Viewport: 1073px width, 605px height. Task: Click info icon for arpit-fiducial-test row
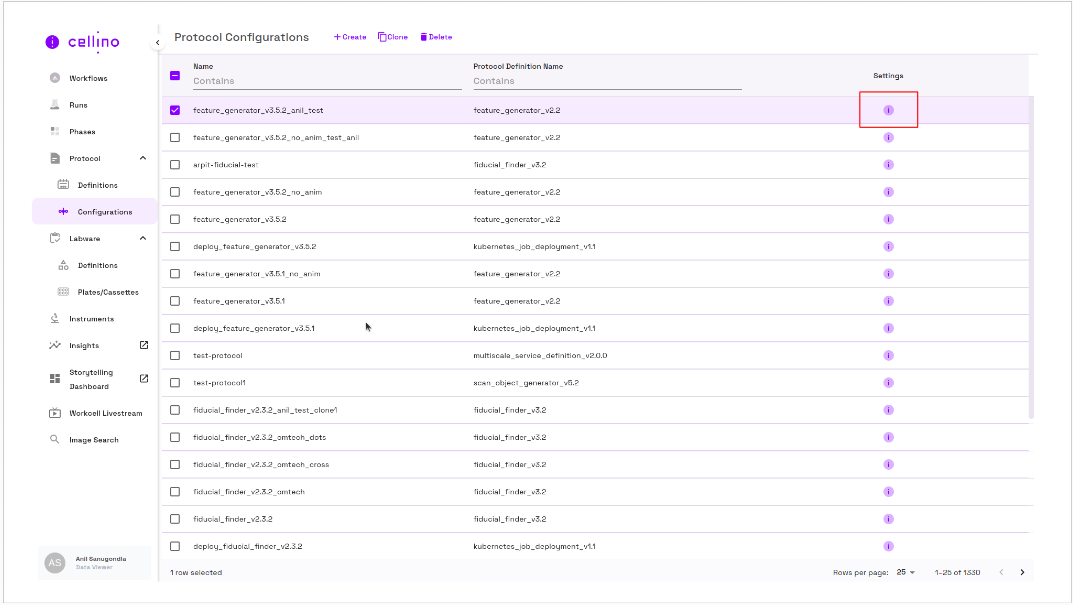[x=888, y=165]
